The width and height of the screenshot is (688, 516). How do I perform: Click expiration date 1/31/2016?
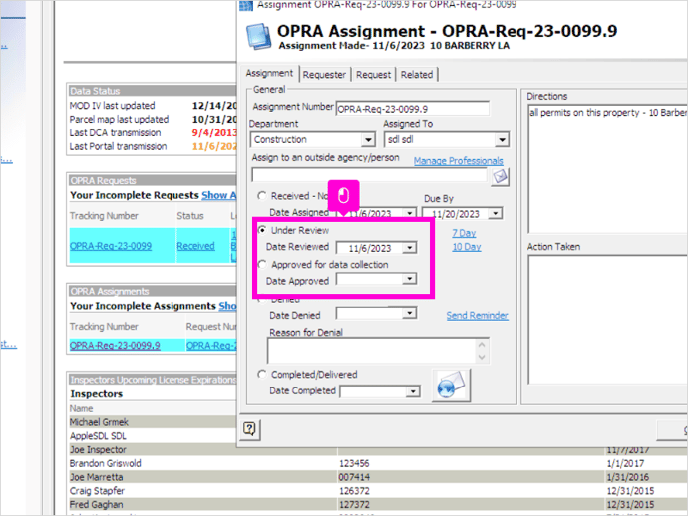click(x=627, y=477)
